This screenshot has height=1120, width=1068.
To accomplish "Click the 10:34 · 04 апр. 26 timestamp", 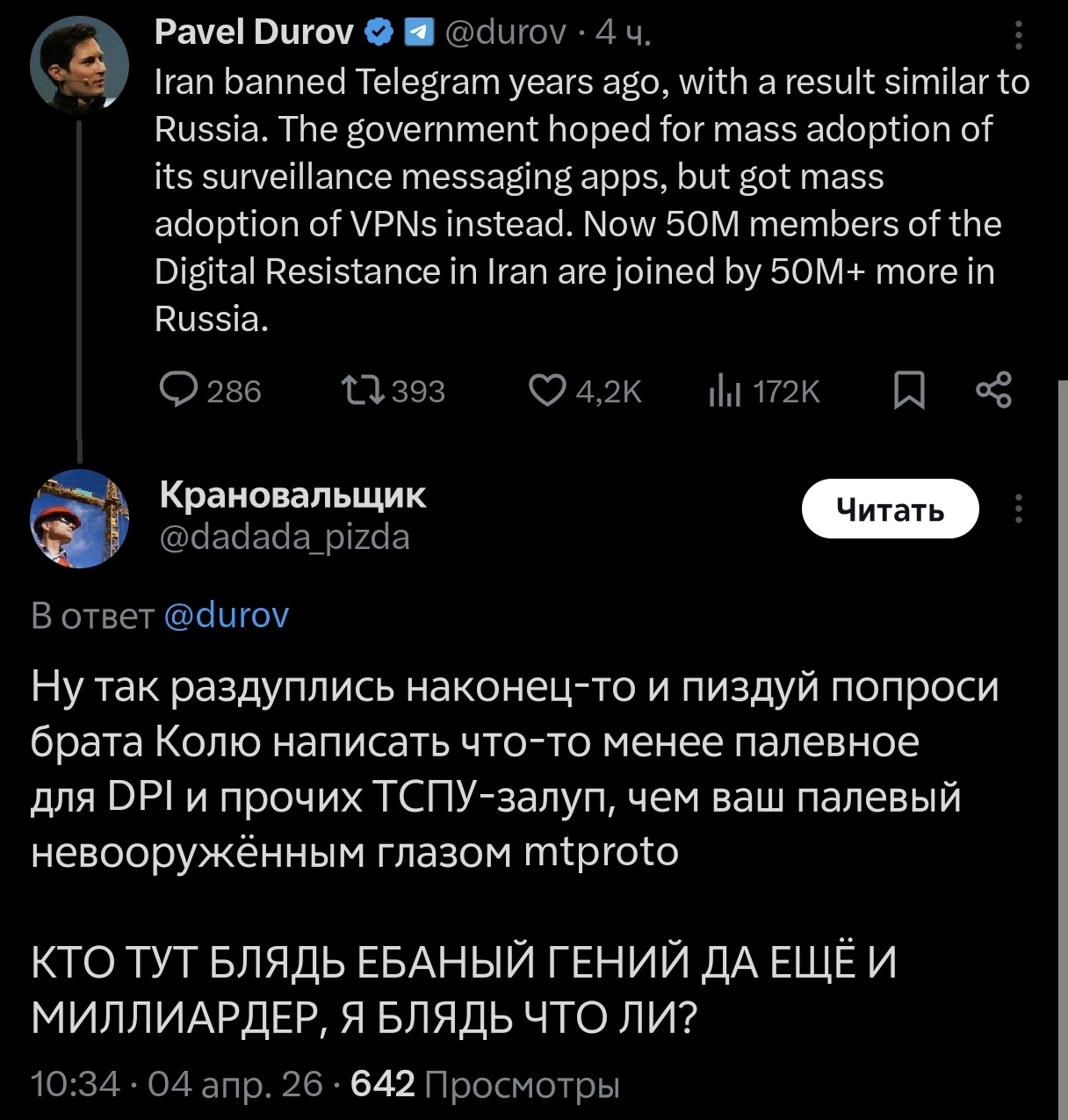I will tap(177, 1085).
